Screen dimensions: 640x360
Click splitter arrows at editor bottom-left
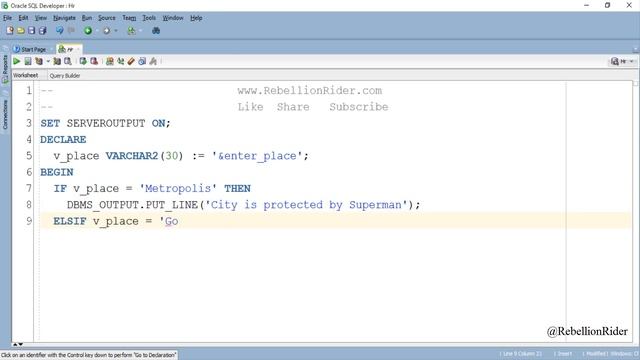tap(17, 344)
